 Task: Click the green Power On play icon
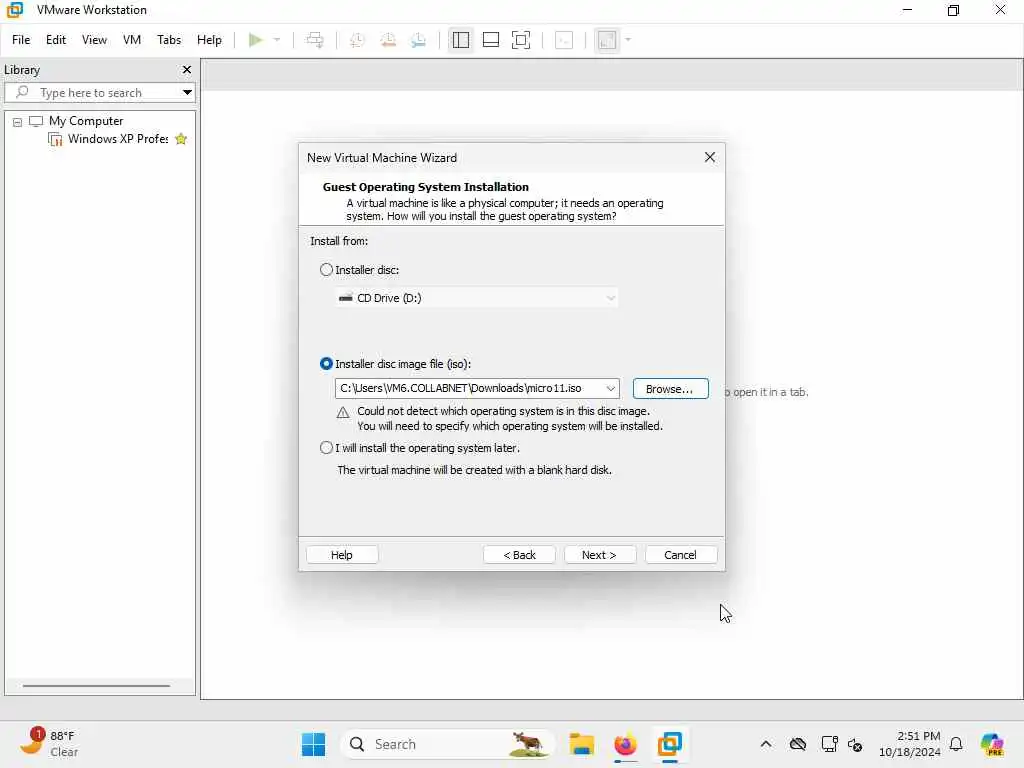(x=255, y=40)
